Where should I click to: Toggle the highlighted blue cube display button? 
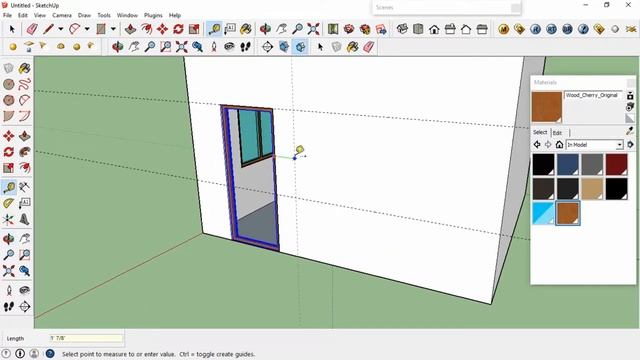(x=300, y=47)
